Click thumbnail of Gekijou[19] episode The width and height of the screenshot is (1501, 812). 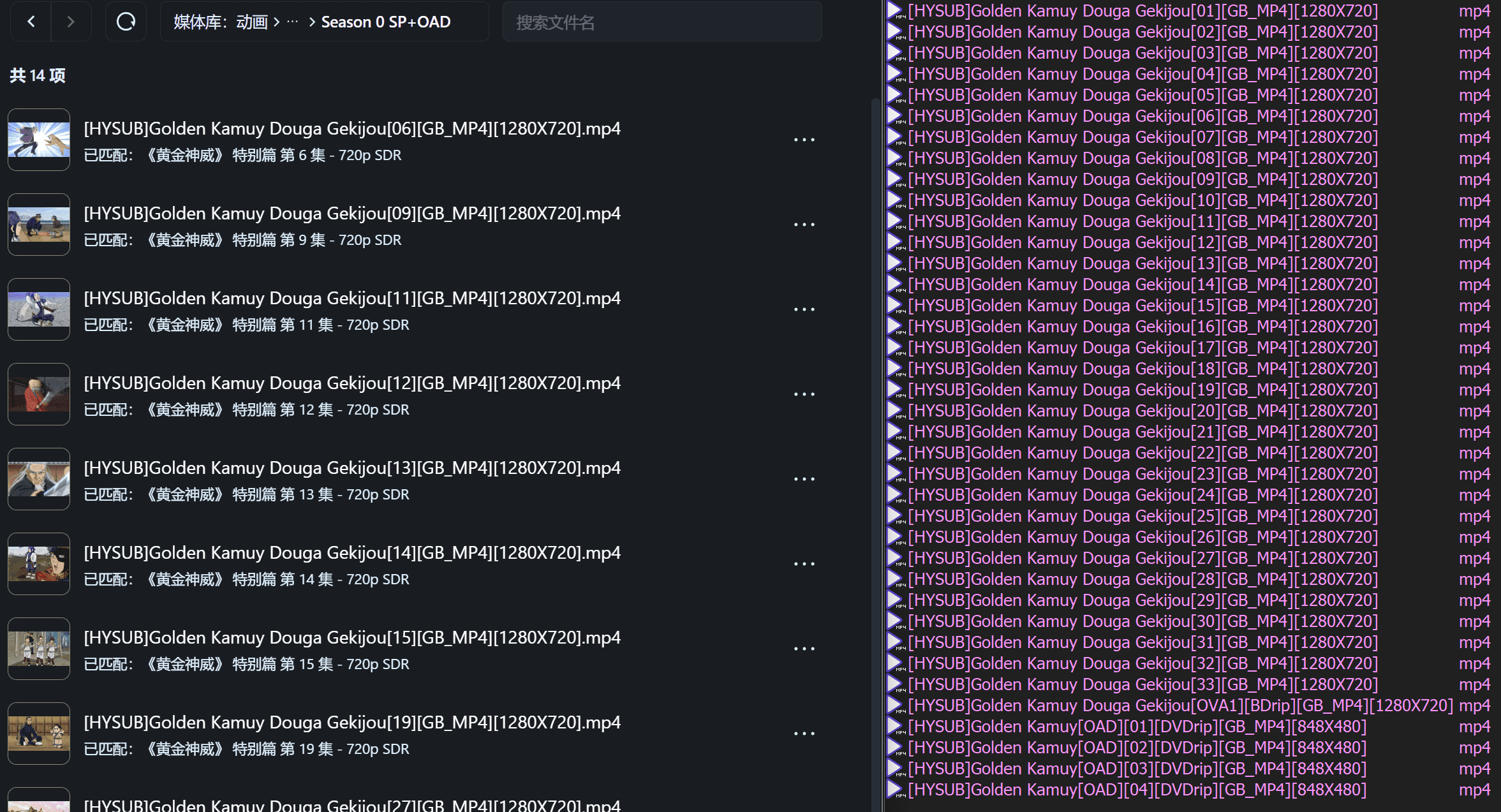click(x=39, y=734)
